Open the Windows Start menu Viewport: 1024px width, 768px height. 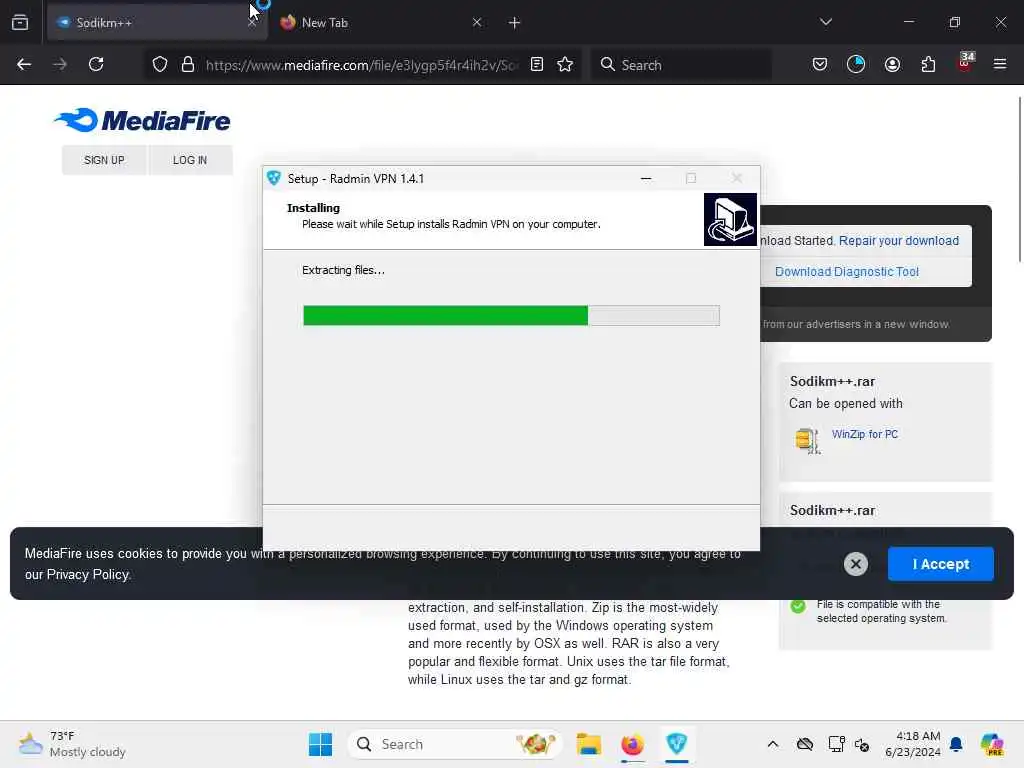[320, 744]
